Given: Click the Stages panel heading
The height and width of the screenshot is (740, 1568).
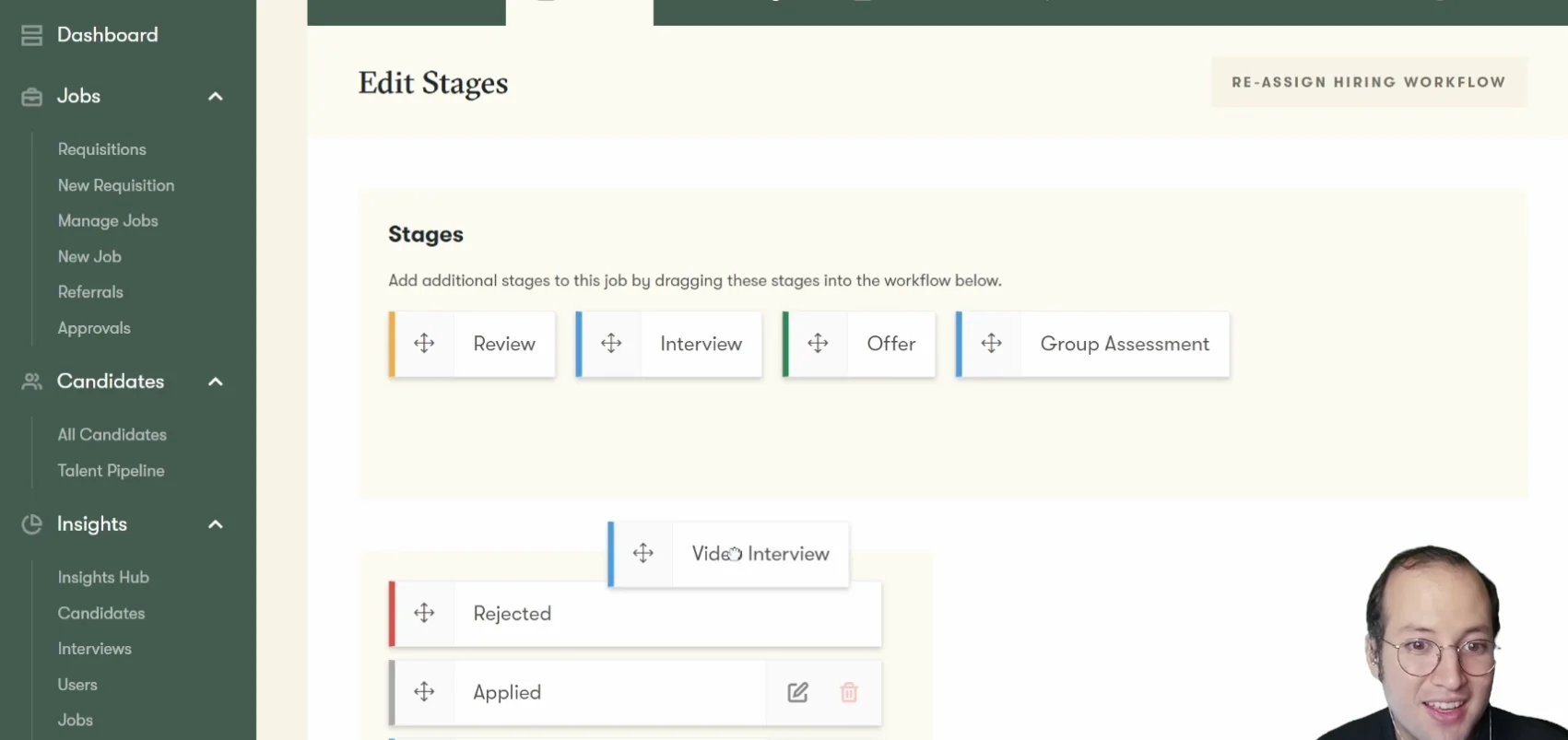Looking at the screenshot, I should pos(426,234).
